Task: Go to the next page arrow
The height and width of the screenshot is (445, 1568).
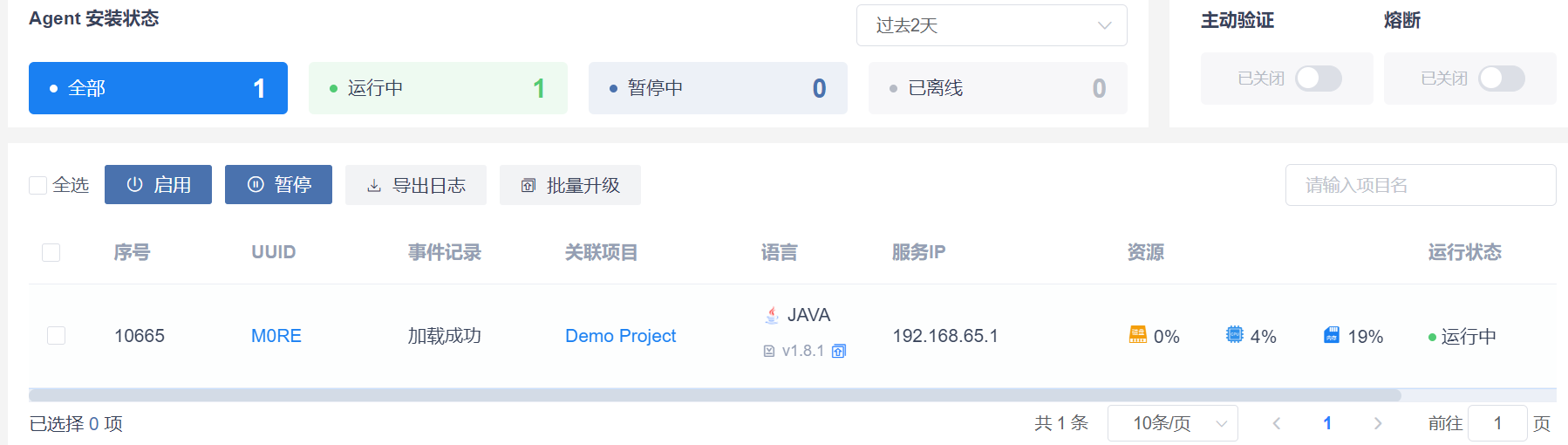Action: pyautogui.click(x=1378, y=423)
